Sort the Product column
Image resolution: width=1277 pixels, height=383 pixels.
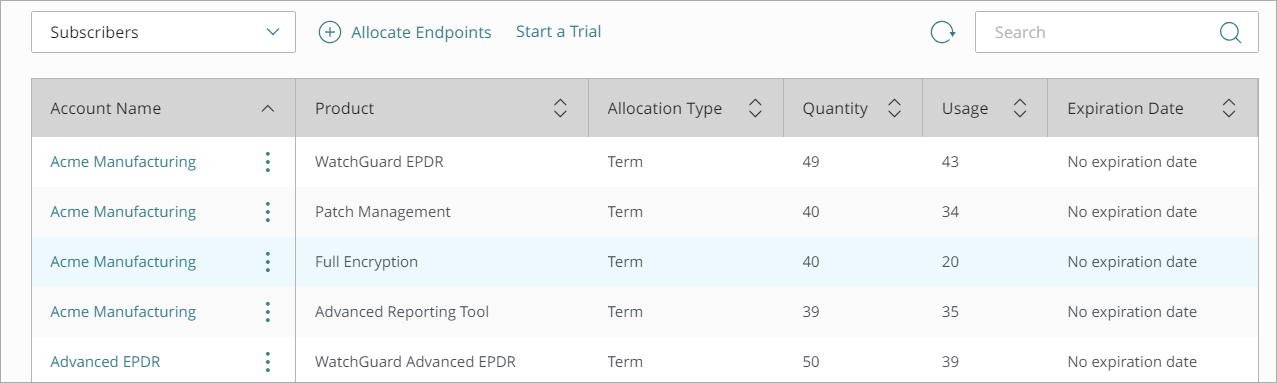560,108
